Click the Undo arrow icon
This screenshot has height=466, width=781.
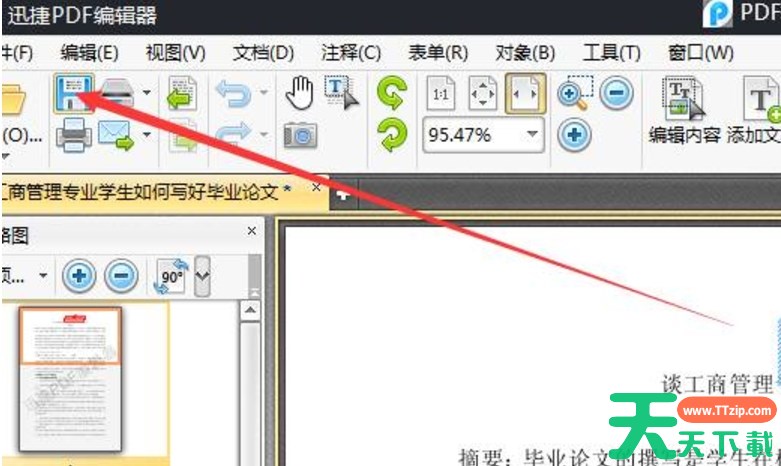tap(234, 94)
